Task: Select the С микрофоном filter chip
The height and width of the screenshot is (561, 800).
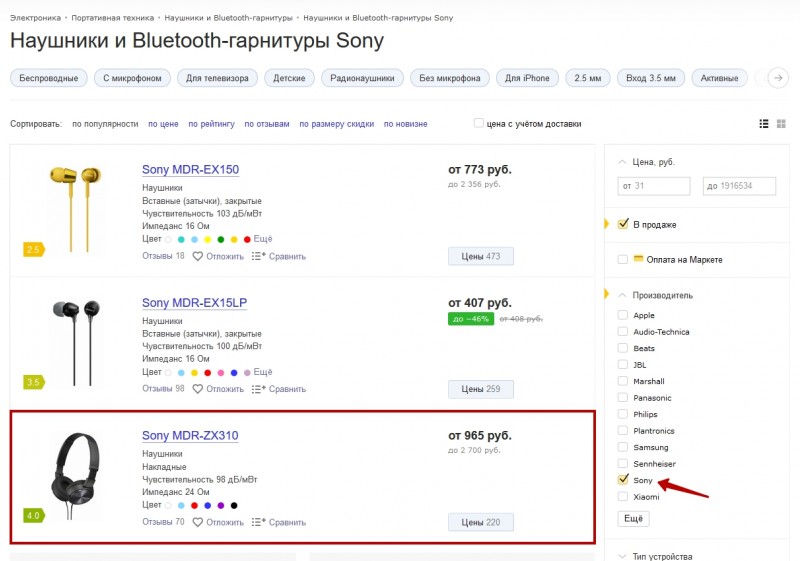Action: pyautogui.click(x=132, y=78)
